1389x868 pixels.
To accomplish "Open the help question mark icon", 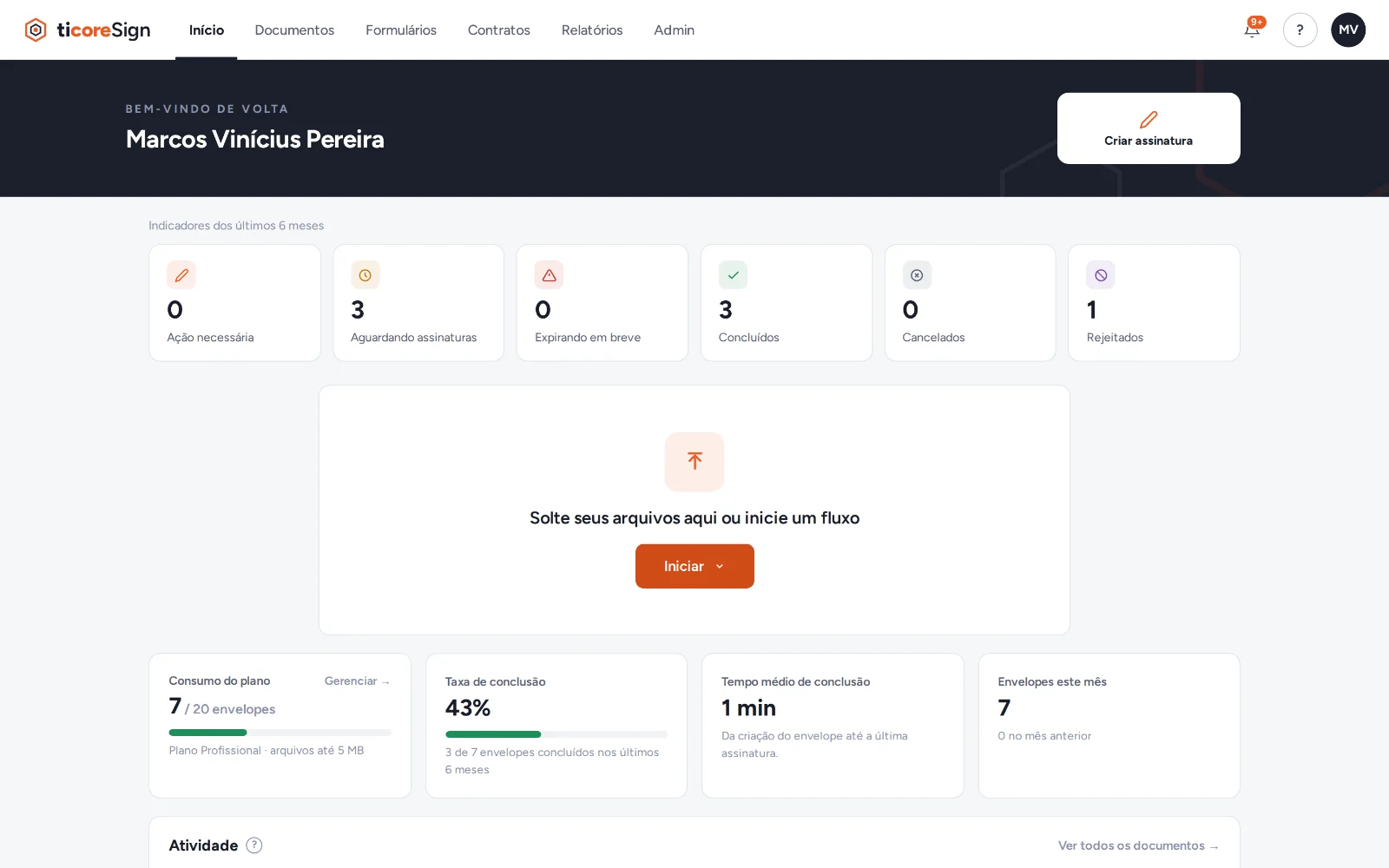I will pyautogui.click(x=1300, y=30).
